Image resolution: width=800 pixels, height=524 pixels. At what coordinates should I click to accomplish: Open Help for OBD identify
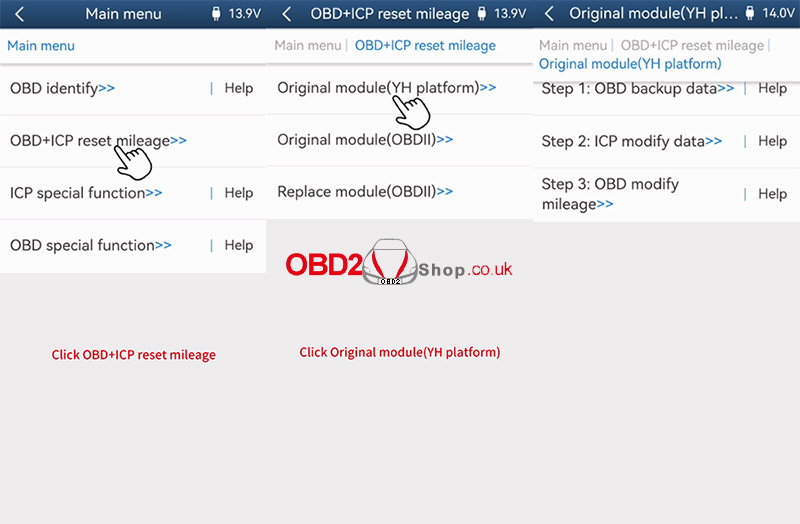coord(238,88)
